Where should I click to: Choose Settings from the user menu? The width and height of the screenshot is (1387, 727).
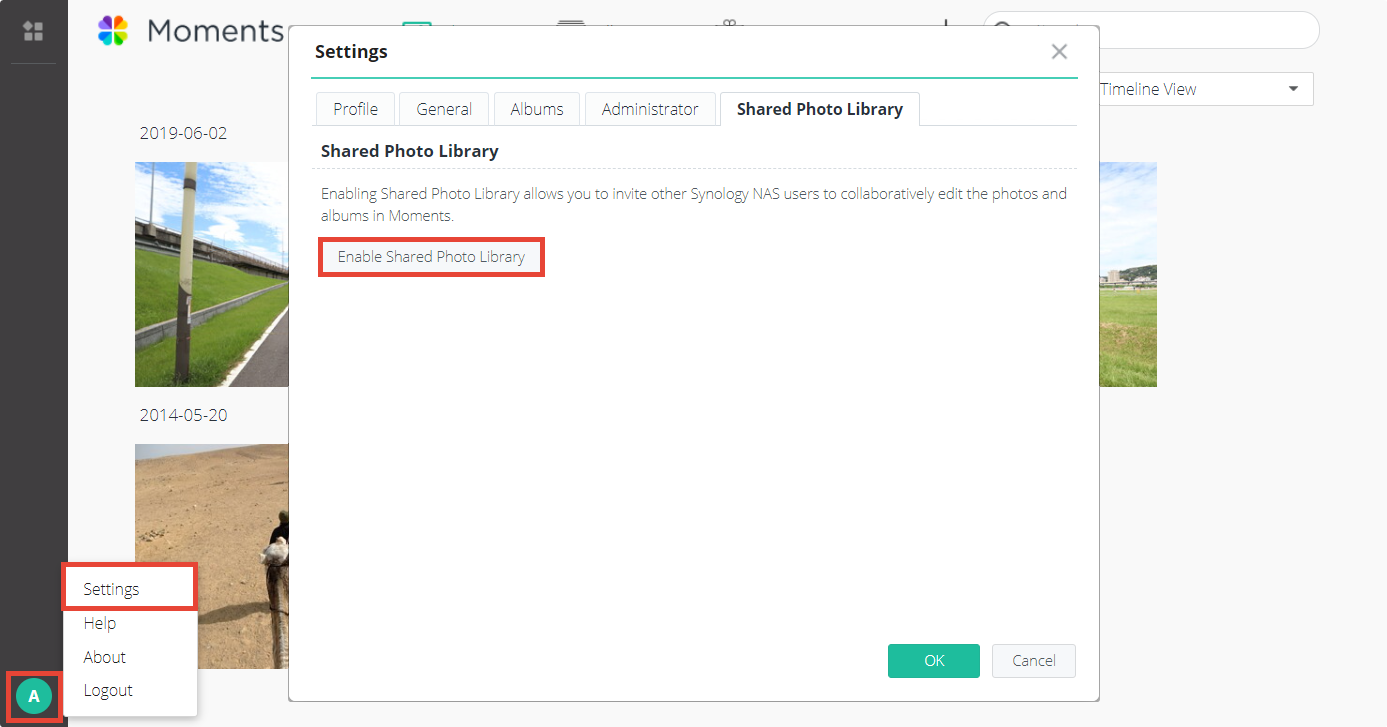(x=130, y=589)
